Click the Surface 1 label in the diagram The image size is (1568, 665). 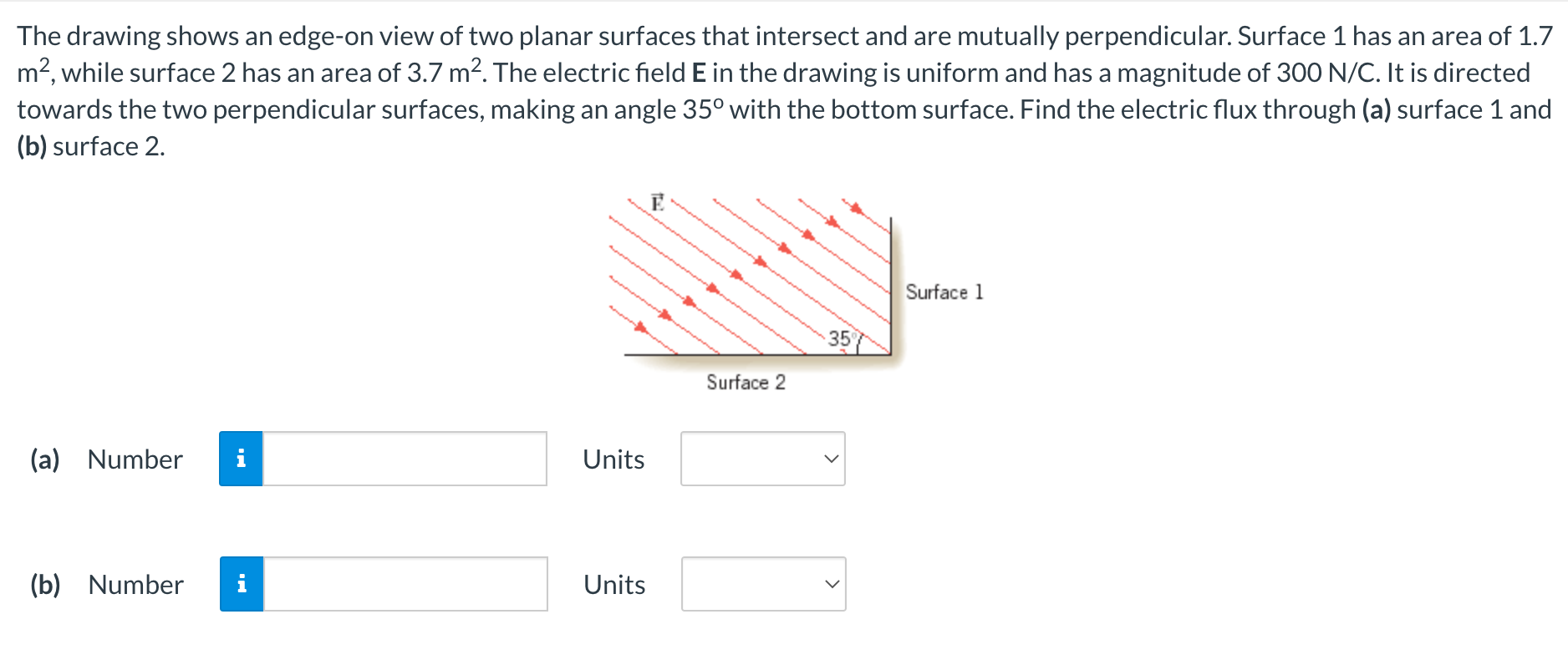(x=944, y=292)
